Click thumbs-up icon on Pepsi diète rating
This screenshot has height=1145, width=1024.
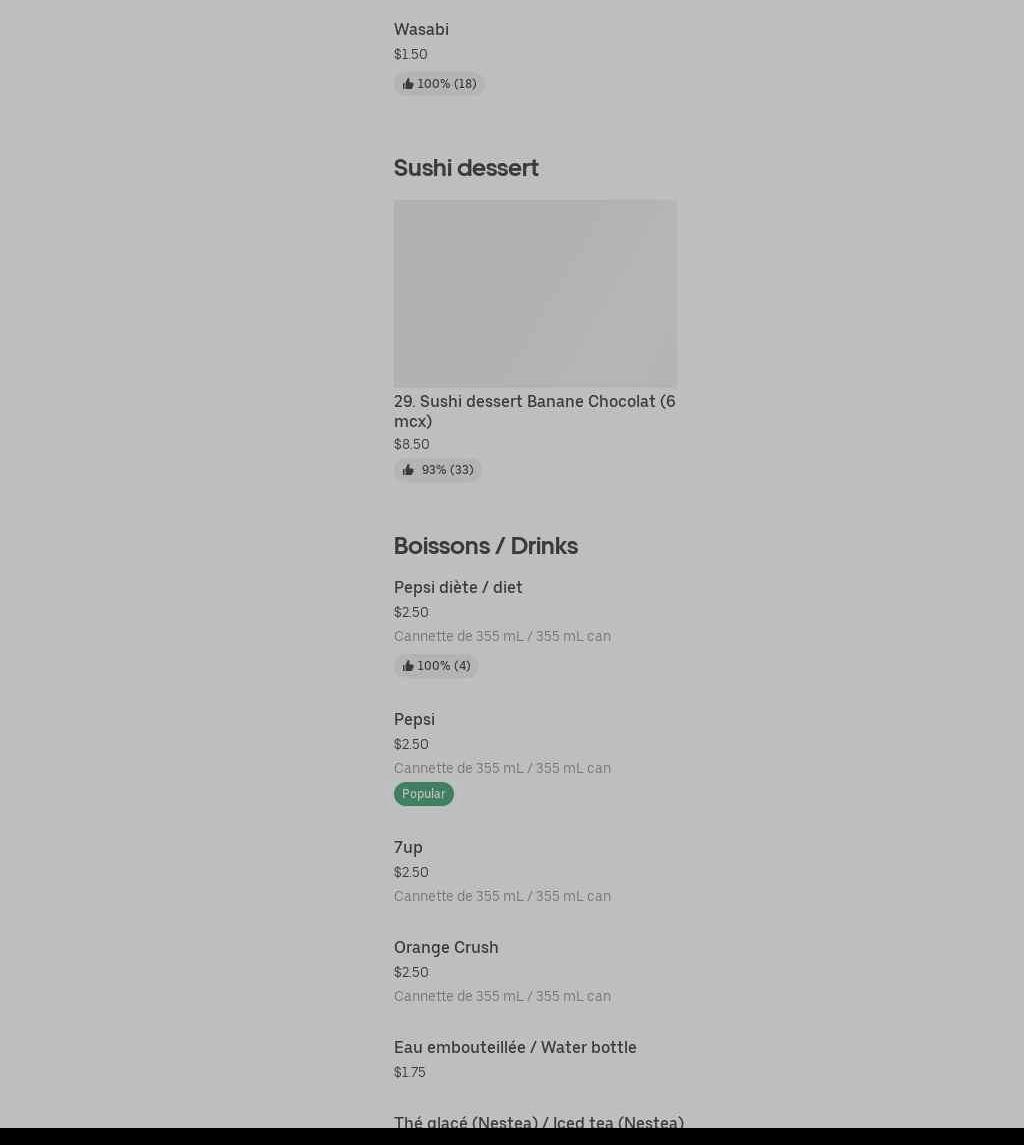coord(408,666)
